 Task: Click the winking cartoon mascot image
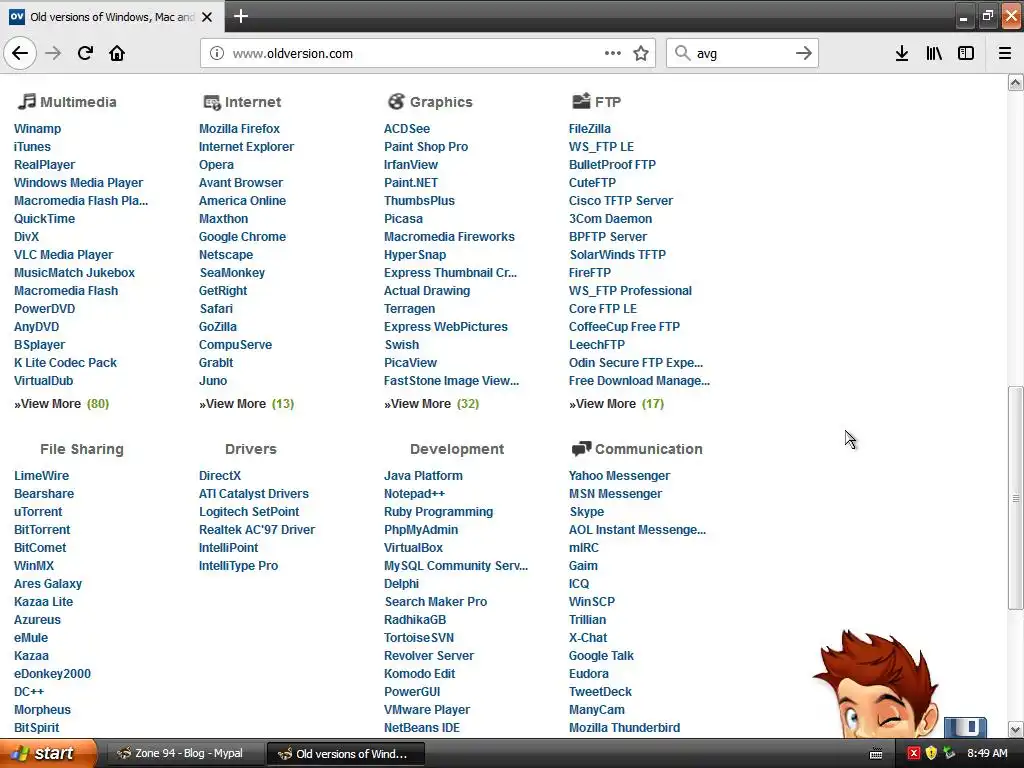click(x=875, y=684)
